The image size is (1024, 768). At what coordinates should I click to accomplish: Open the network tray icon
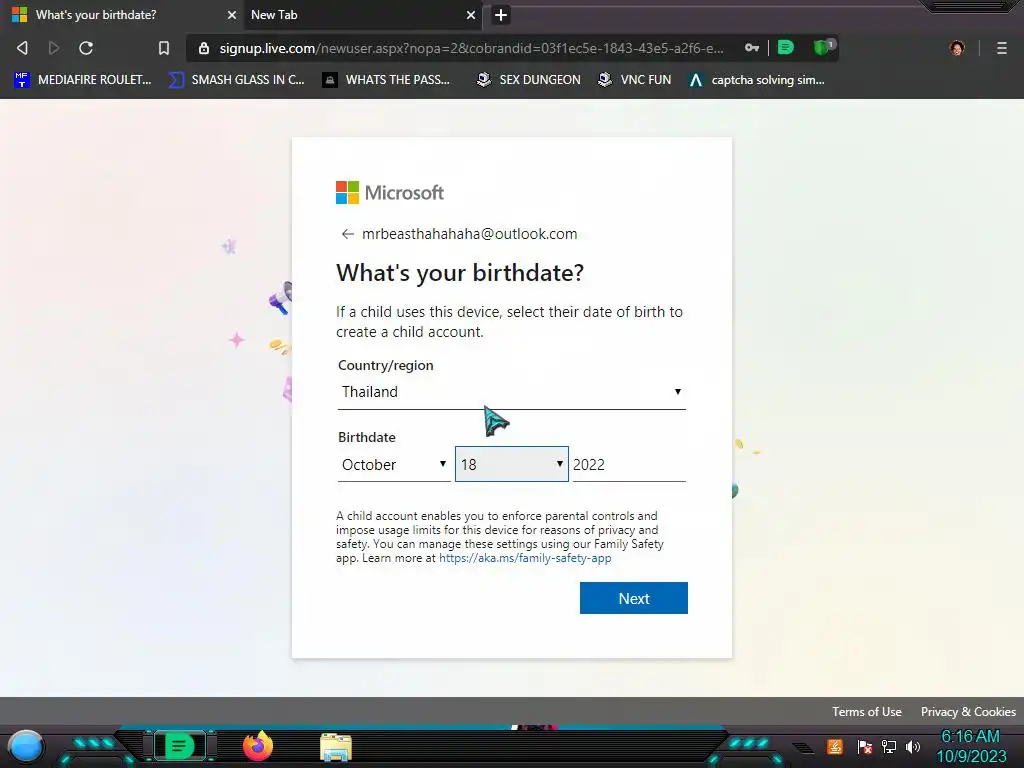coord(889,746)
